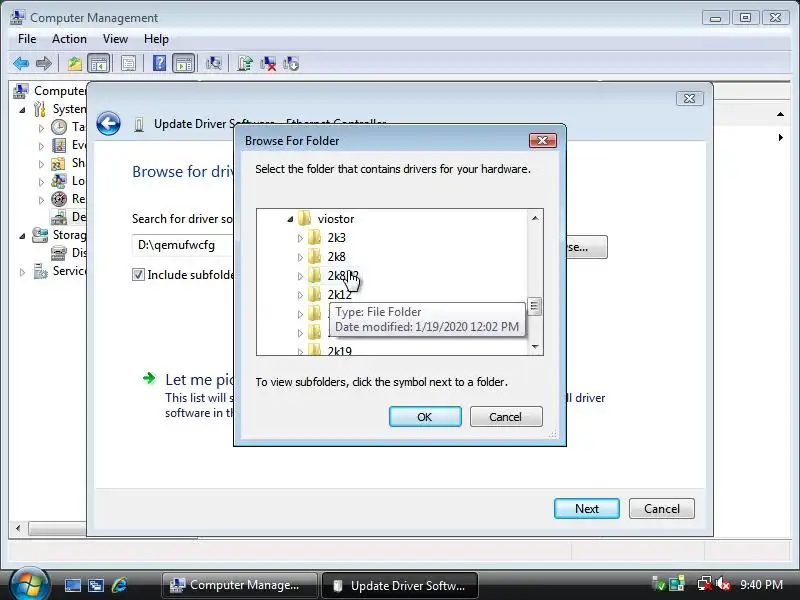Select the Computer Management root icon in tree
This screenshot has height=600, width=800.
coord(20,91)
